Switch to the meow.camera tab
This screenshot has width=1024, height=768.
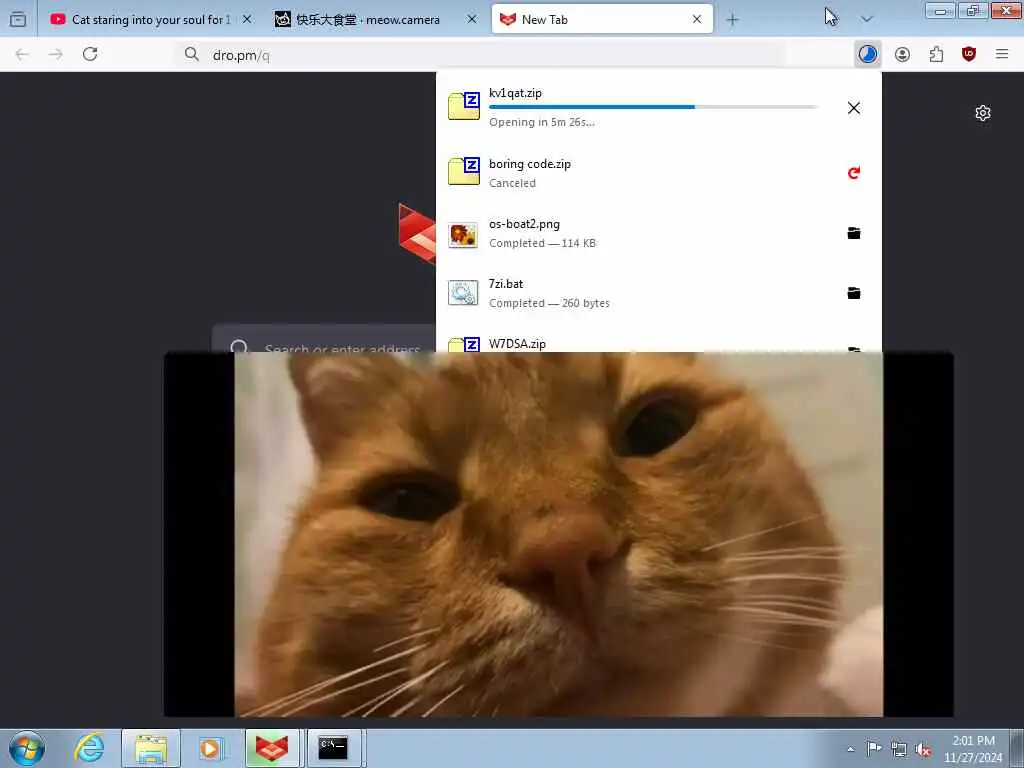(368, 20)
